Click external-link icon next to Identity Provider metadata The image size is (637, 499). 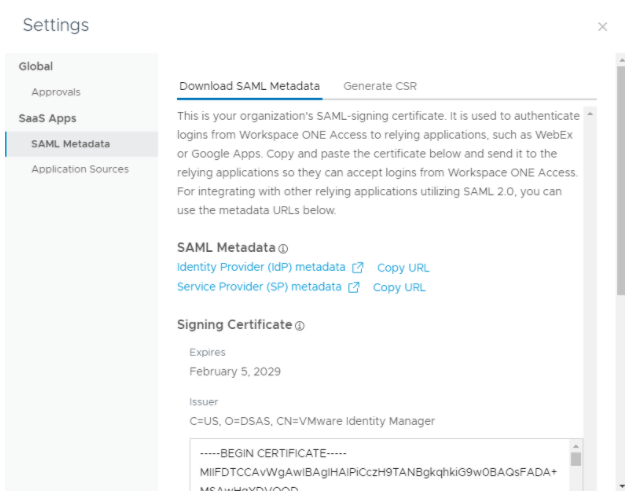click(357, 268)
